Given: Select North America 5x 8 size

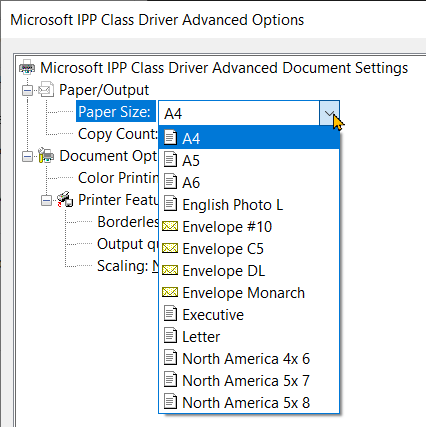Looking at the screenshot, I should pyautogui.click(x=249, y=402).
